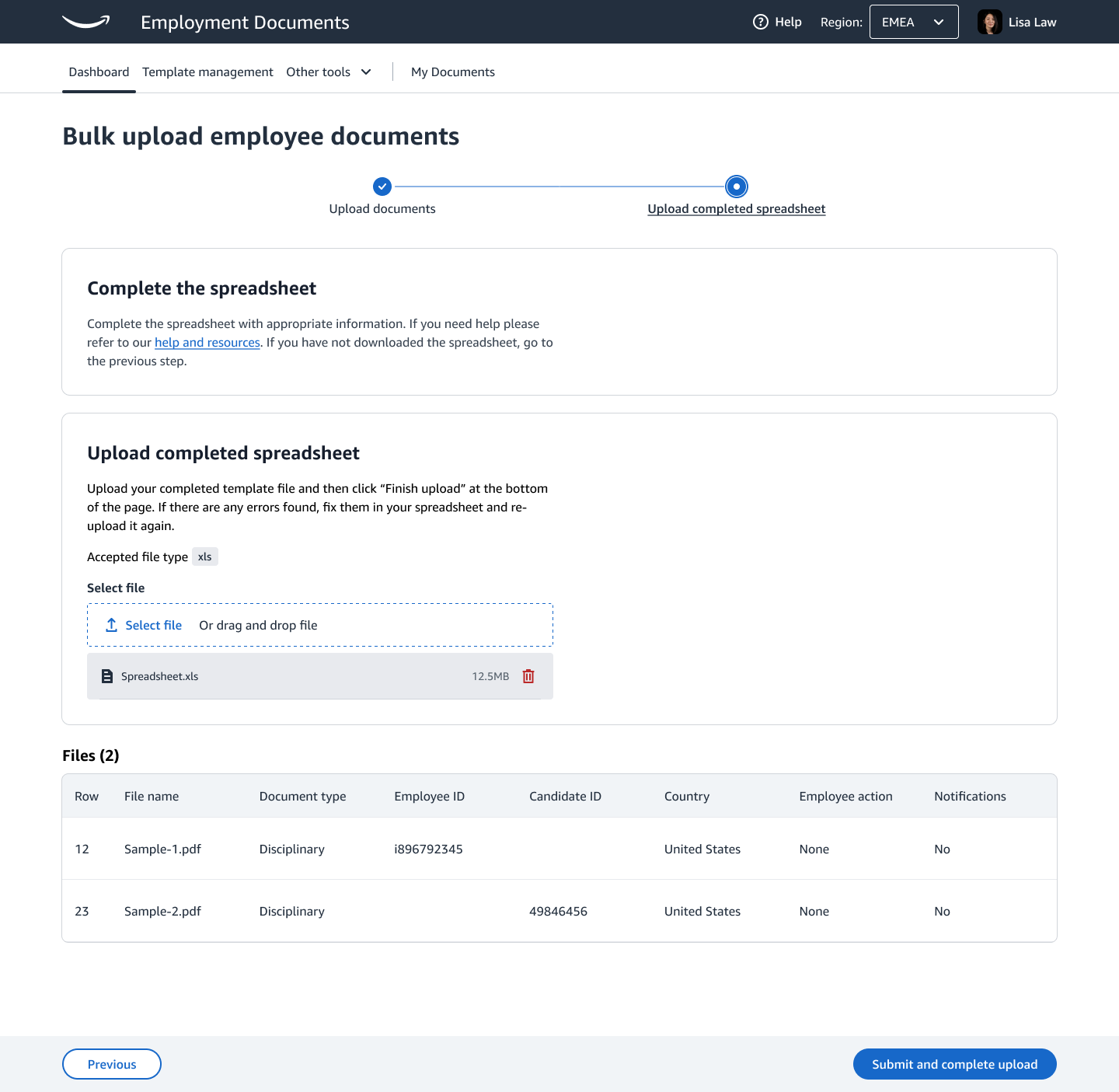Open the EMEA region dropdown

[x=914, y=22]
